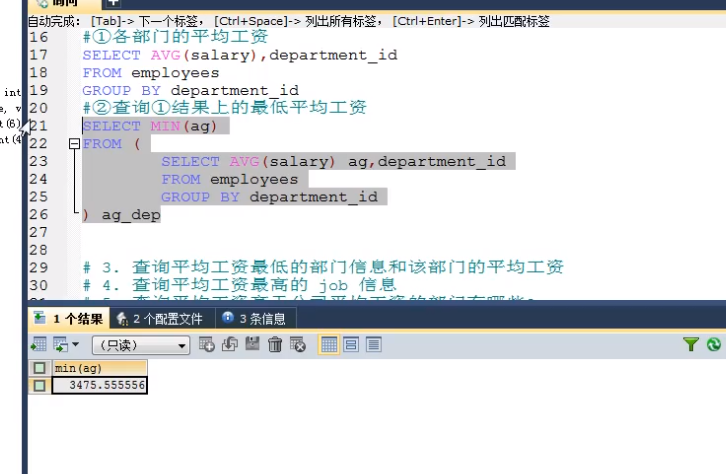Open the green filter funnel
The width and height of the screenshot is (726, 474).
[691, 344]
